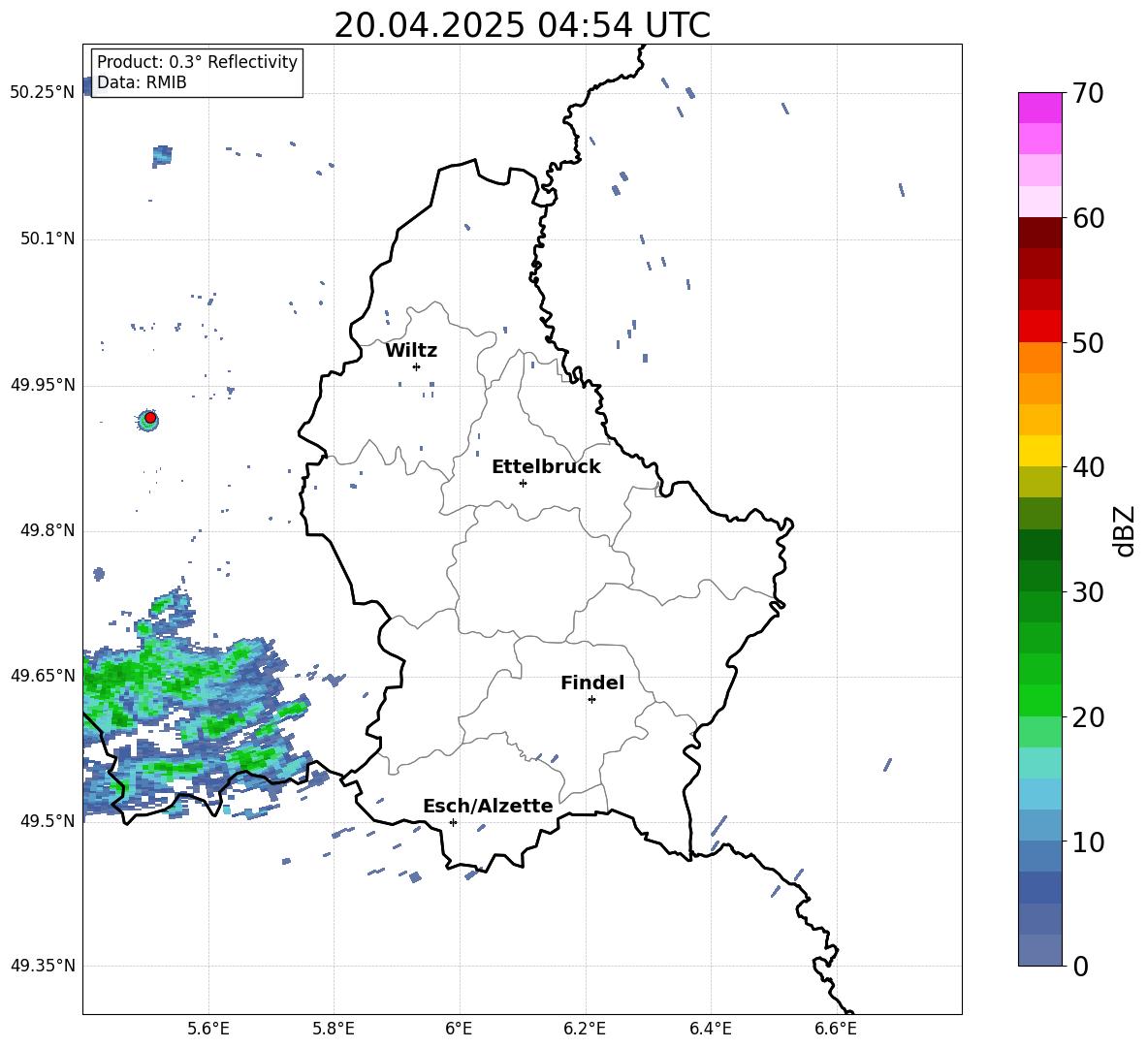
Task: Click the 'Data: RMIB' text
Action: tap(142, 82)
